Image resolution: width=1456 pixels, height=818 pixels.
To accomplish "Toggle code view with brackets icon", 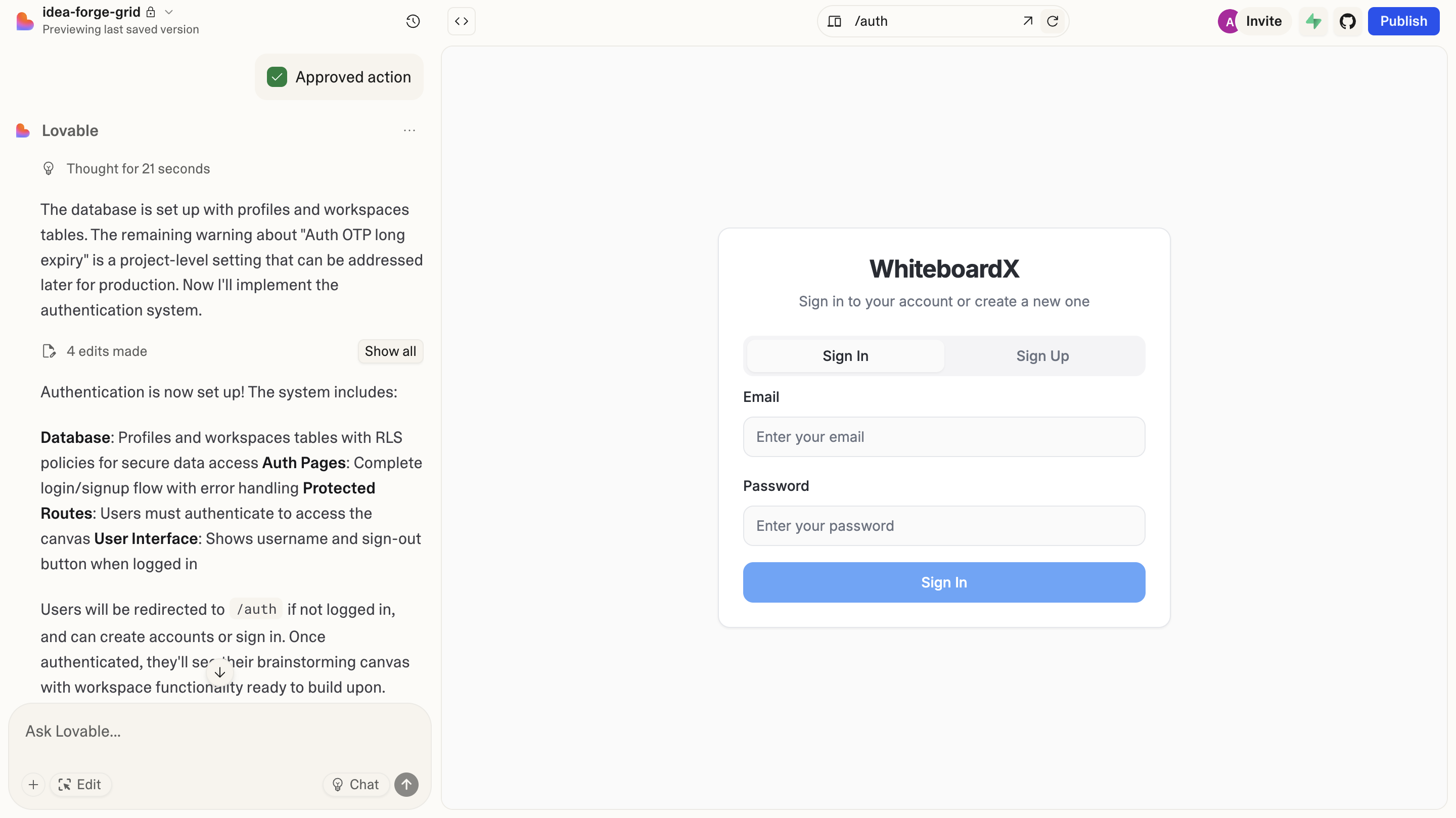I will tap(461, 21).
